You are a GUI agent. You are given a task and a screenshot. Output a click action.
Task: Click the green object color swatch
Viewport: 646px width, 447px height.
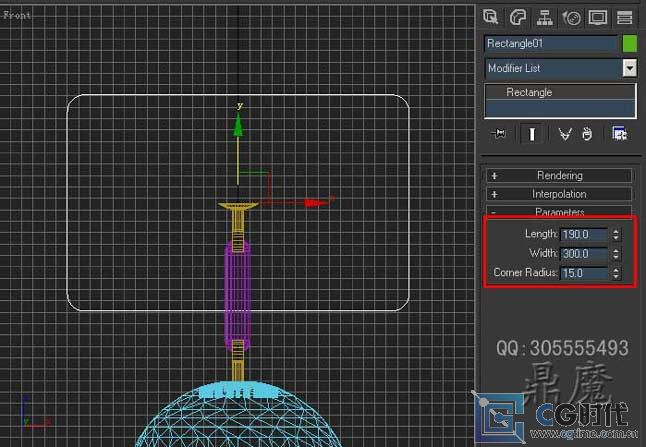pos(629,43)
